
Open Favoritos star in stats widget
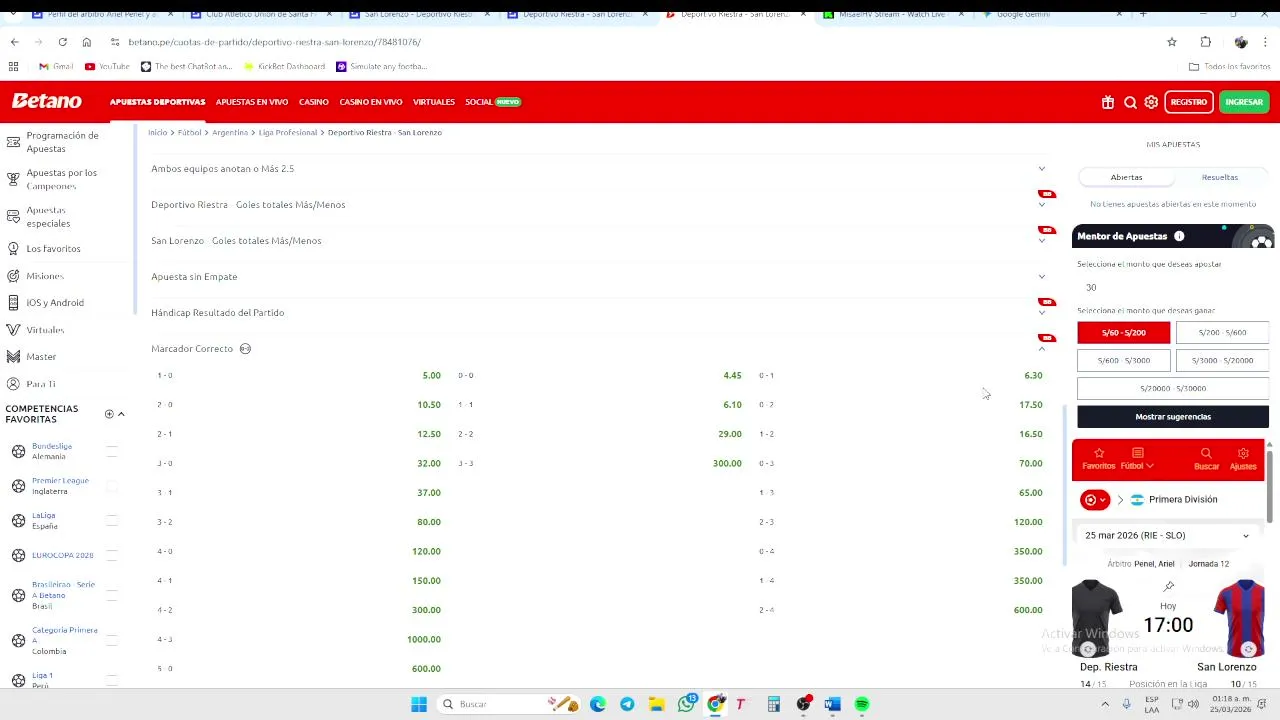click(1098, 453)
